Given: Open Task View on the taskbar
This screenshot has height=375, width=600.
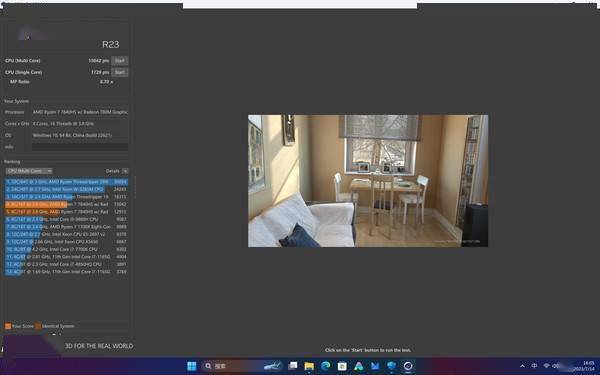Looking at the screenshot, I should 293,366.
